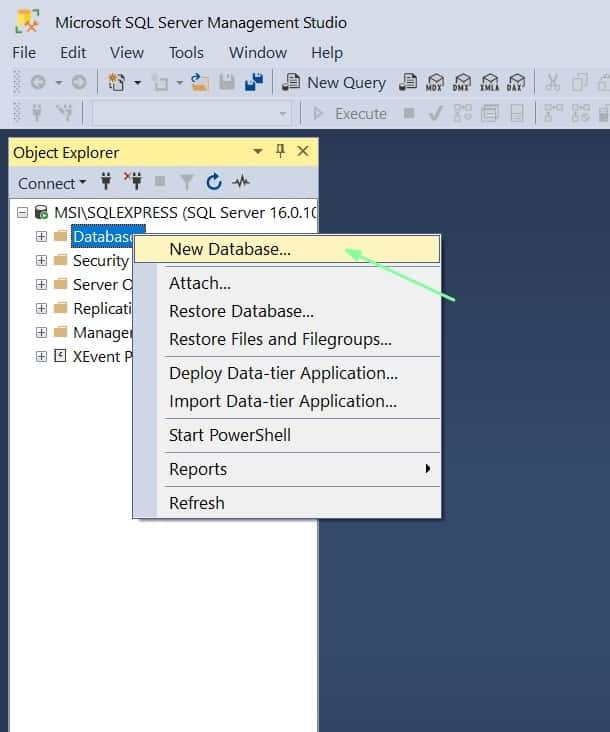Open the File menu
This screenshot has height=732, width=610.
pos(24,53)
